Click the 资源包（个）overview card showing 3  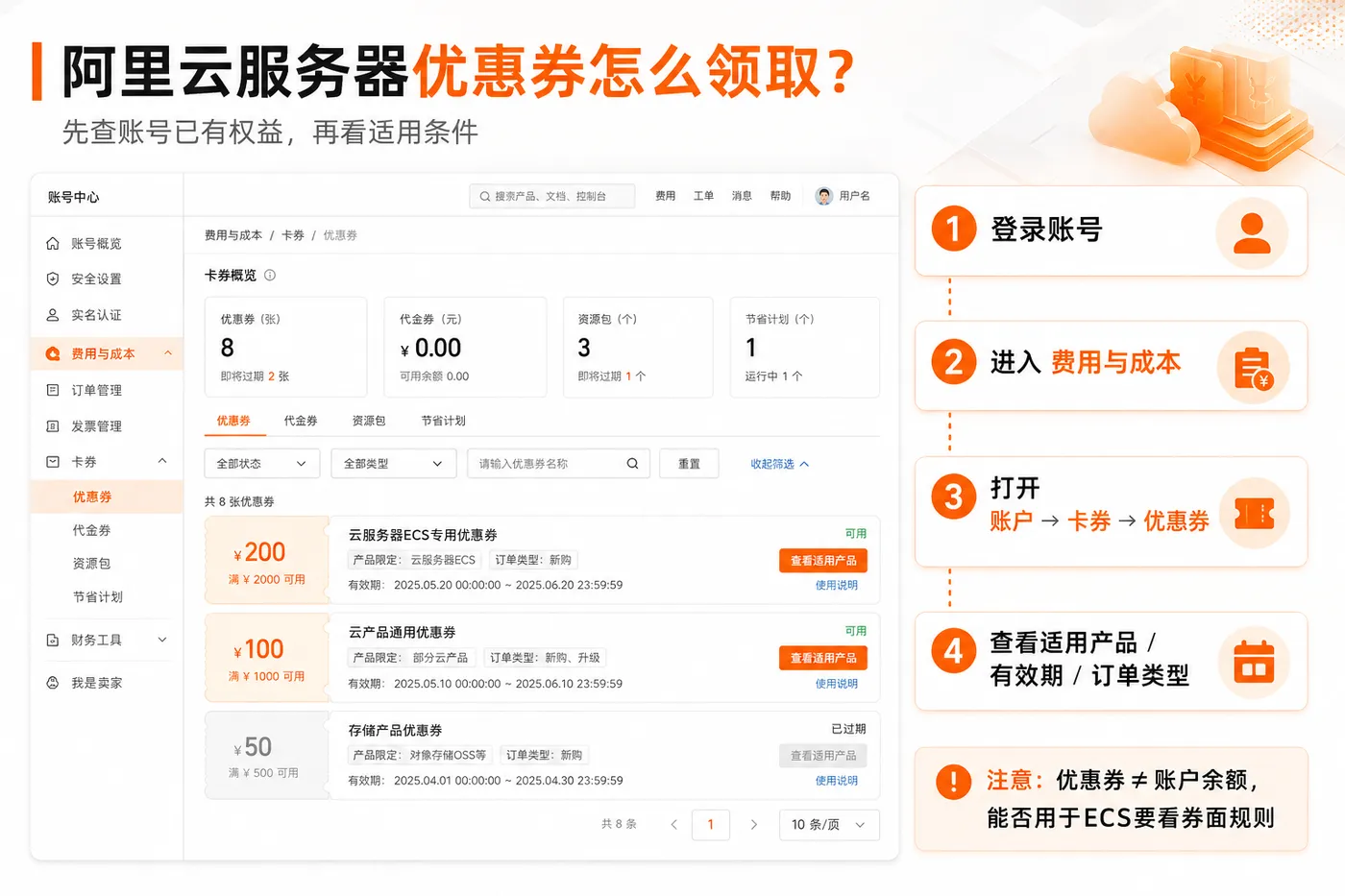638,347
